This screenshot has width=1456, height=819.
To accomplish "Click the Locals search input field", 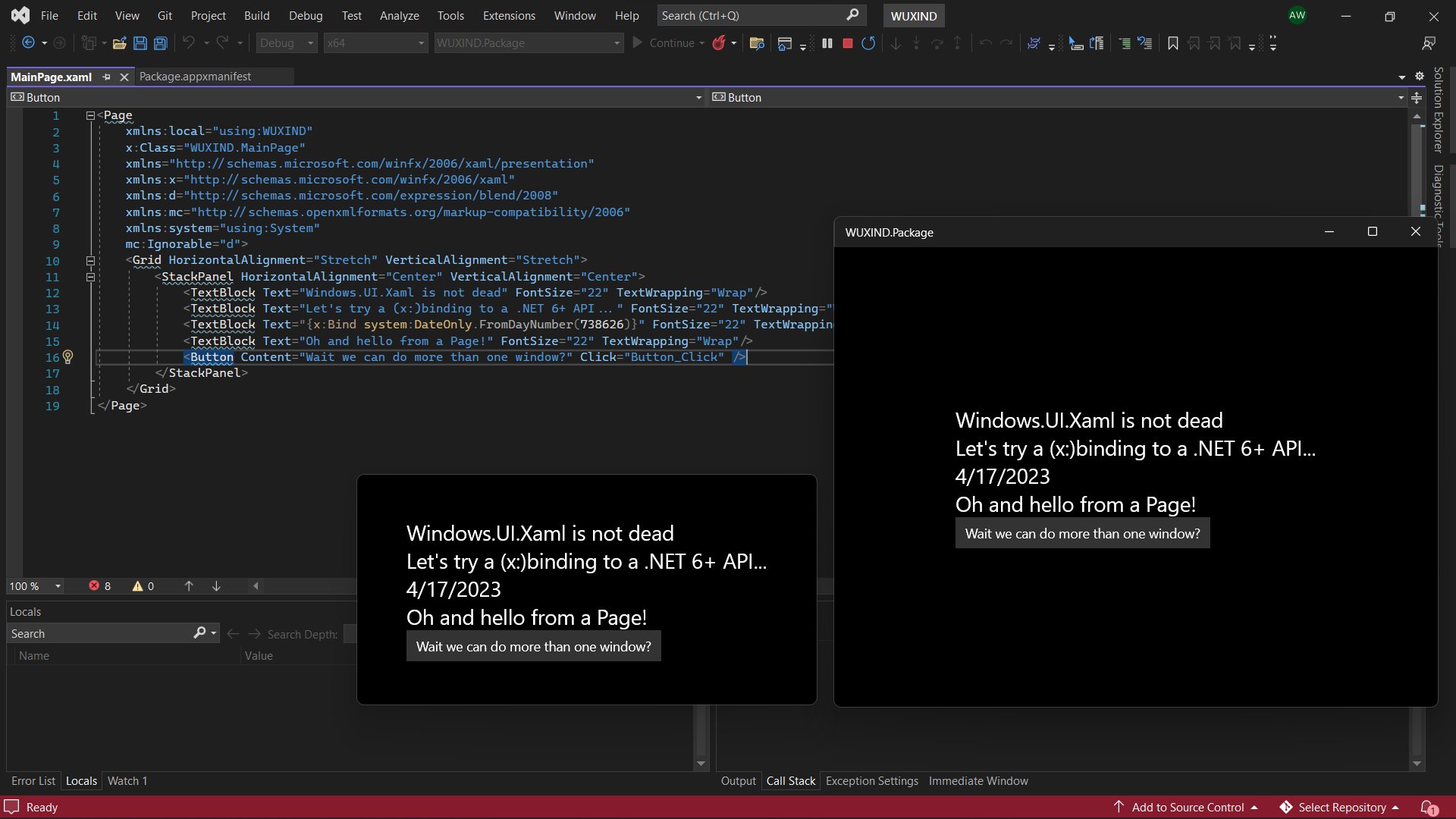I will point(99,633).
